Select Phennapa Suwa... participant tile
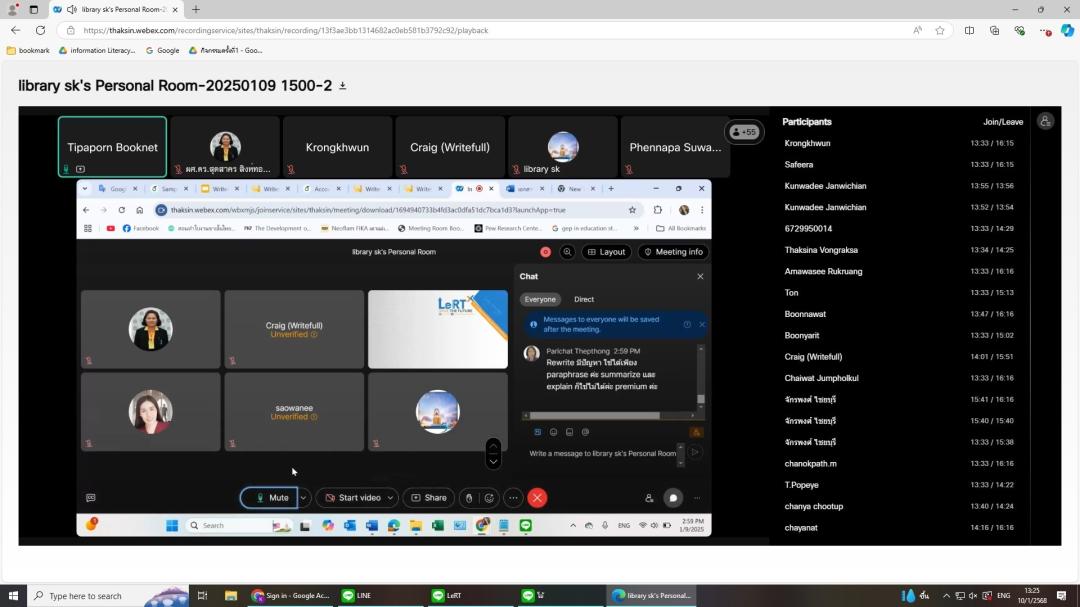 (675, 147)
